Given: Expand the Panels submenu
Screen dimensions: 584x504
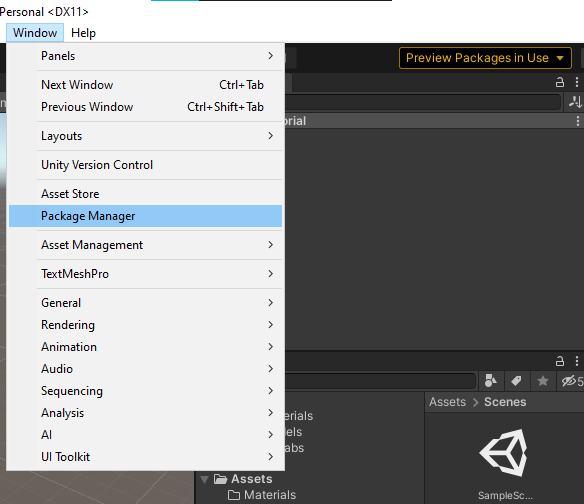Looking at the screenshot, I should click(x=145, y=56).
